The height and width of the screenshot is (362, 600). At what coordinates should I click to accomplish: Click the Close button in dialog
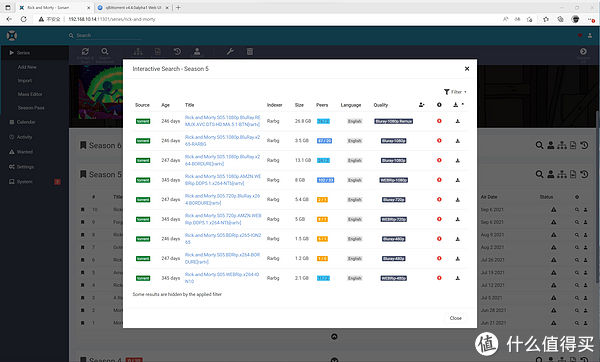click(455, 318)
